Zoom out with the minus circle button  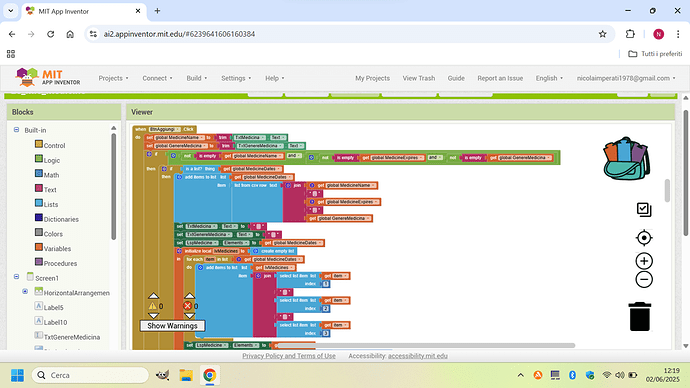[x=644, y=279]
